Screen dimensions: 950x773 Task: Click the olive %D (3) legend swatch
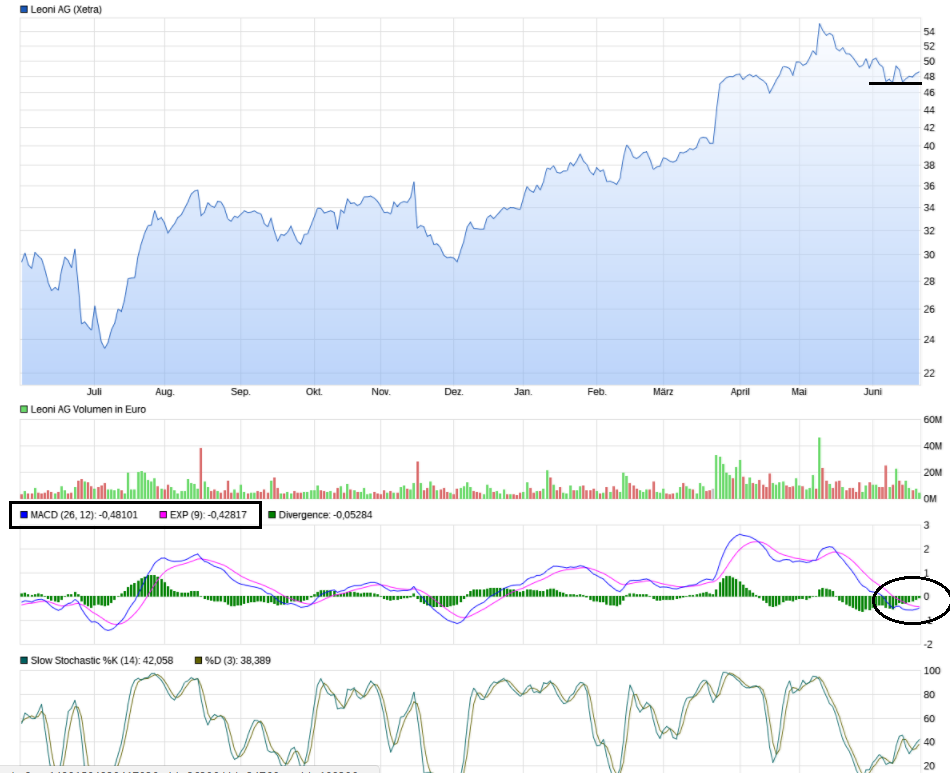pos(198,660)
